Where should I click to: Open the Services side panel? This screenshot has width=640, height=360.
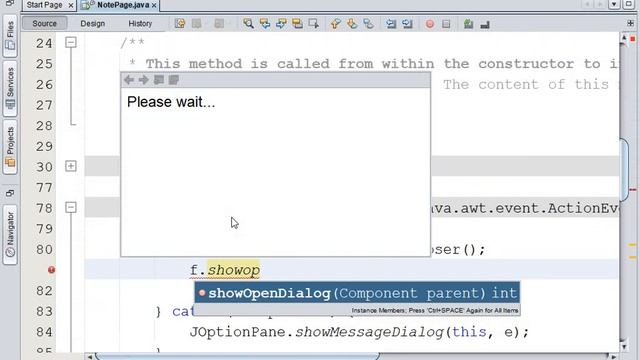coord(10,89)
